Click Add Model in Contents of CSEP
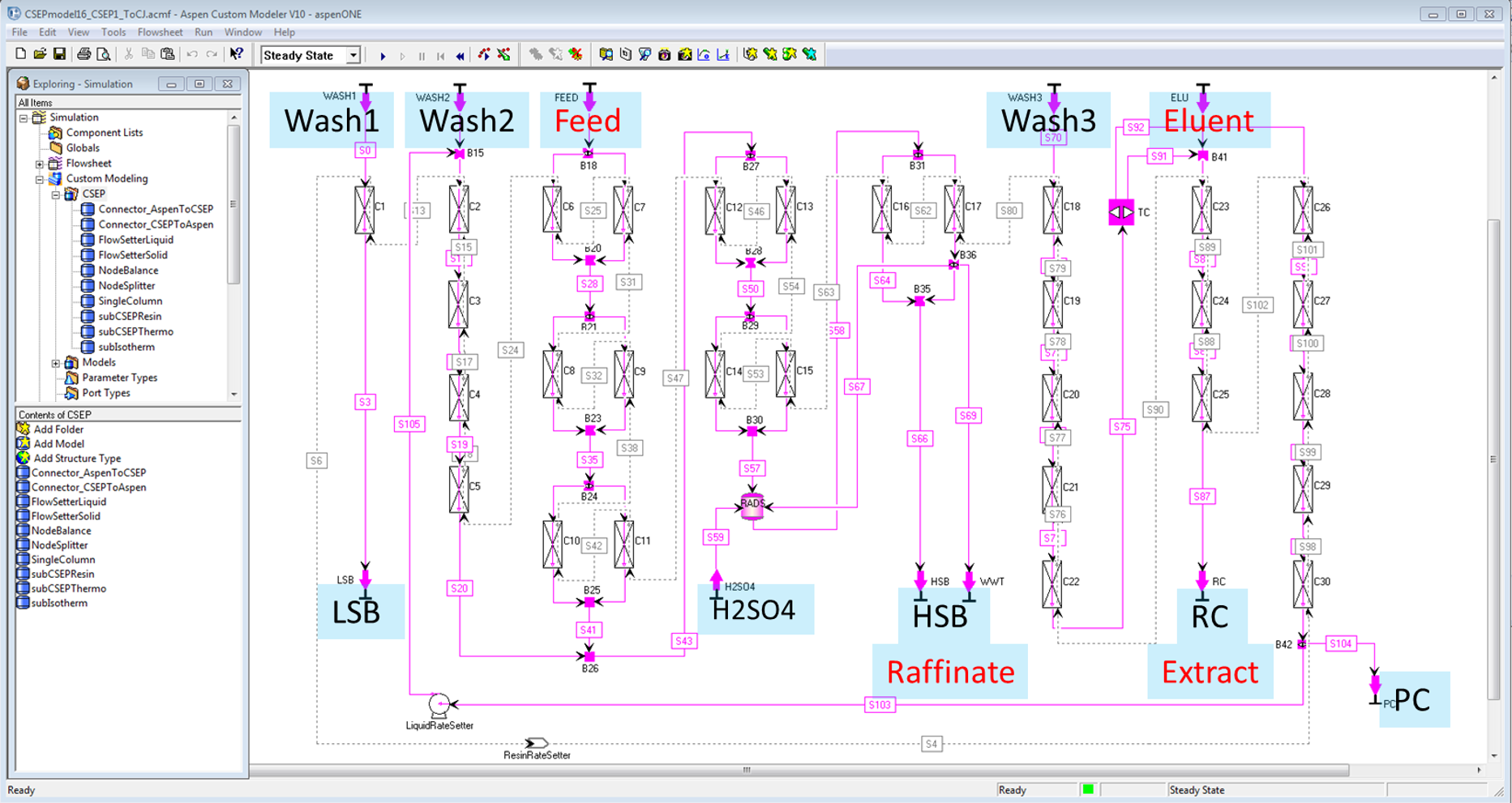Image resolution: width=1512 pixels, height=803 pixels. click(58, 443)
